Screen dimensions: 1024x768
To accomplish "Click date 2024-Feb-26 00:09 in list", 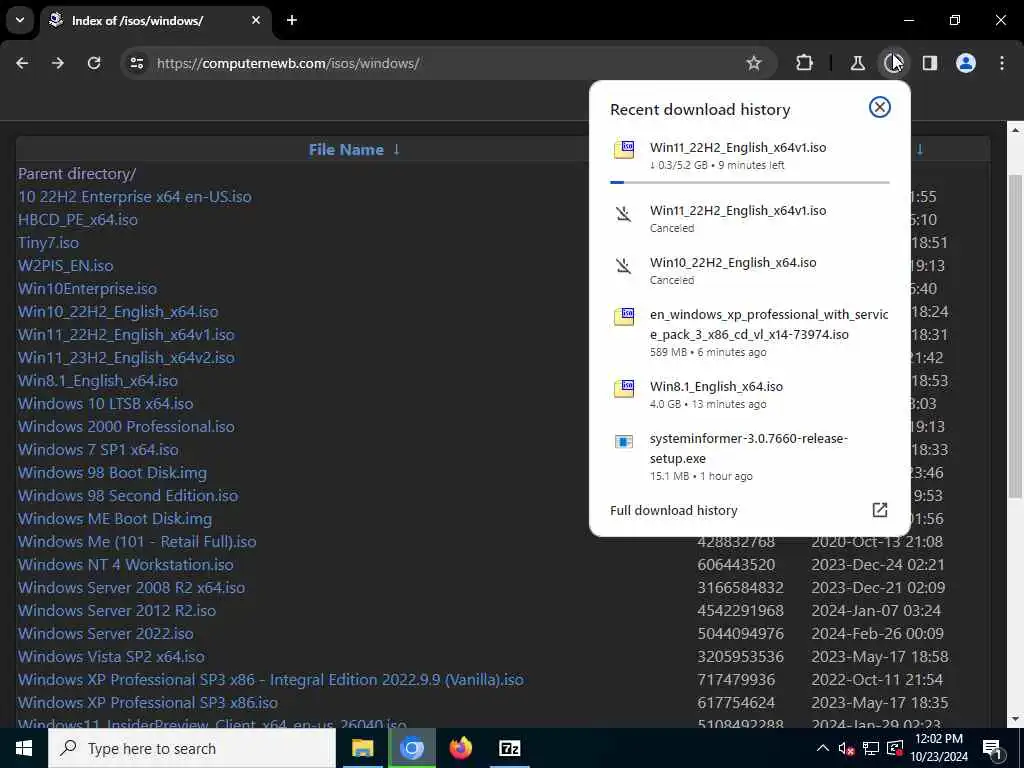I will pos(877,633).
